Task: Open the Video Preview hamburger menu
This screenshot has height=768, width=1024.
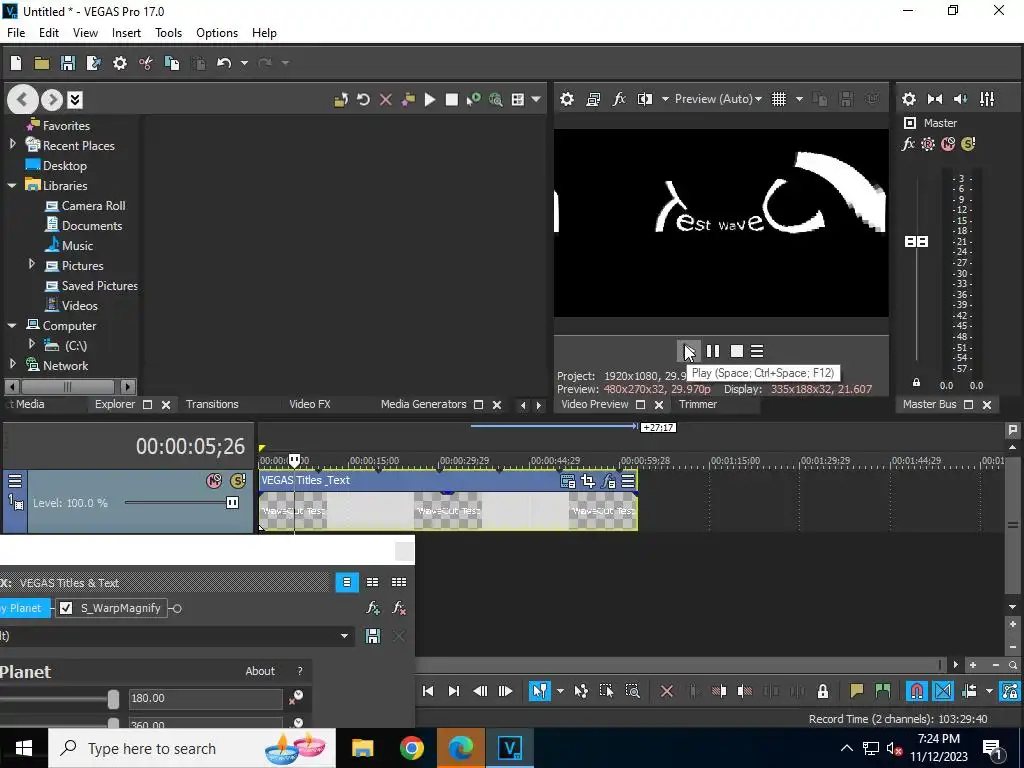Action: click(x=757, y=351)
